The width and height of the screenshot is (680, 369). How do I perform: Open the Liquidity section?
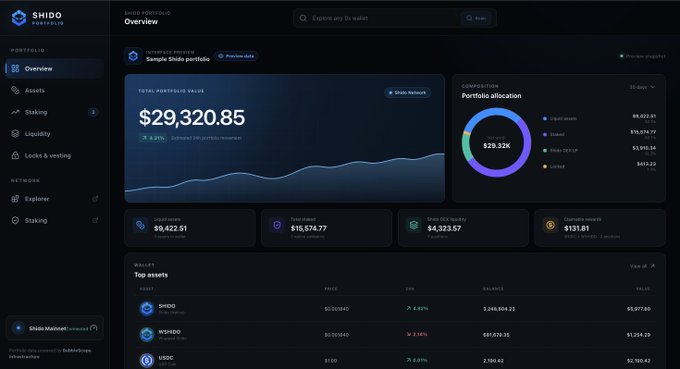(x=55, y=134)
